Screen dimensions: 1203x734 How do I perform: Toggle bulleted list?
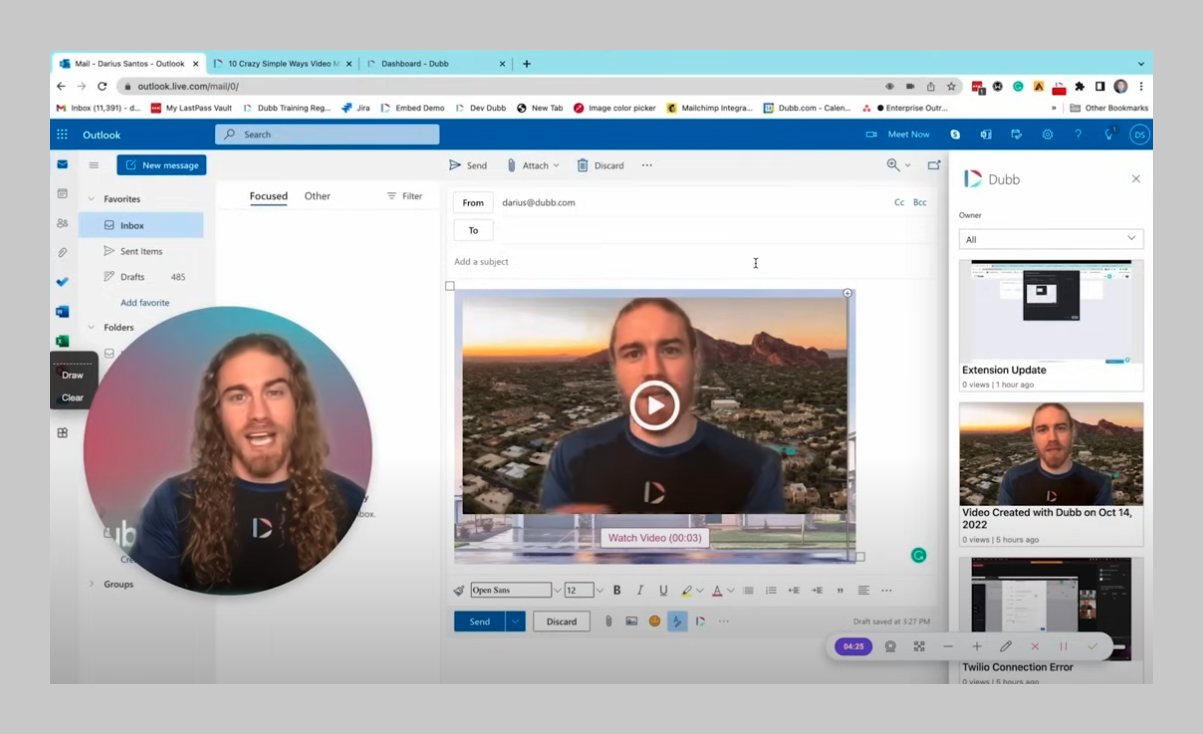click(x=748, y=590)
